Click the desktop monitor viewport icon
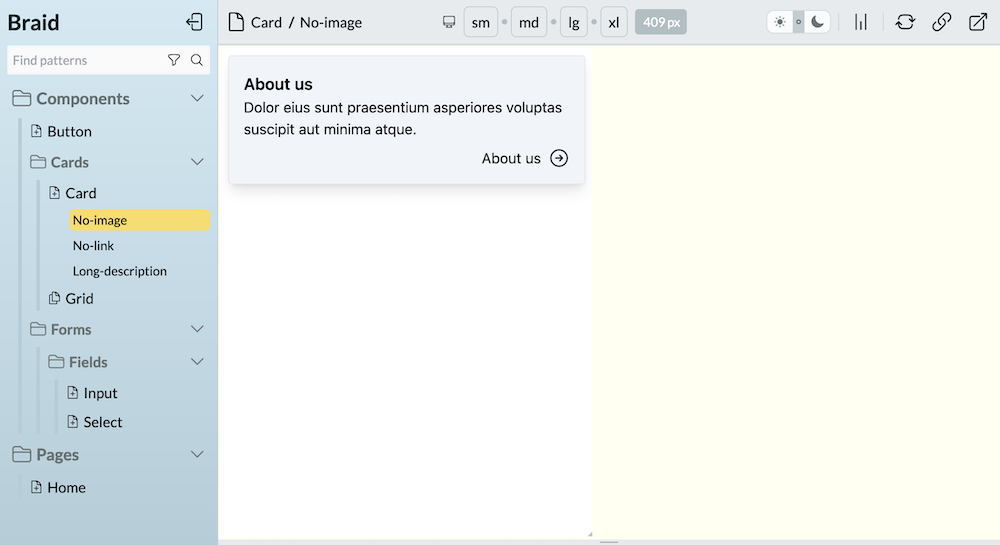Screen dimensions: 1000x545 (x=449, y=22)
